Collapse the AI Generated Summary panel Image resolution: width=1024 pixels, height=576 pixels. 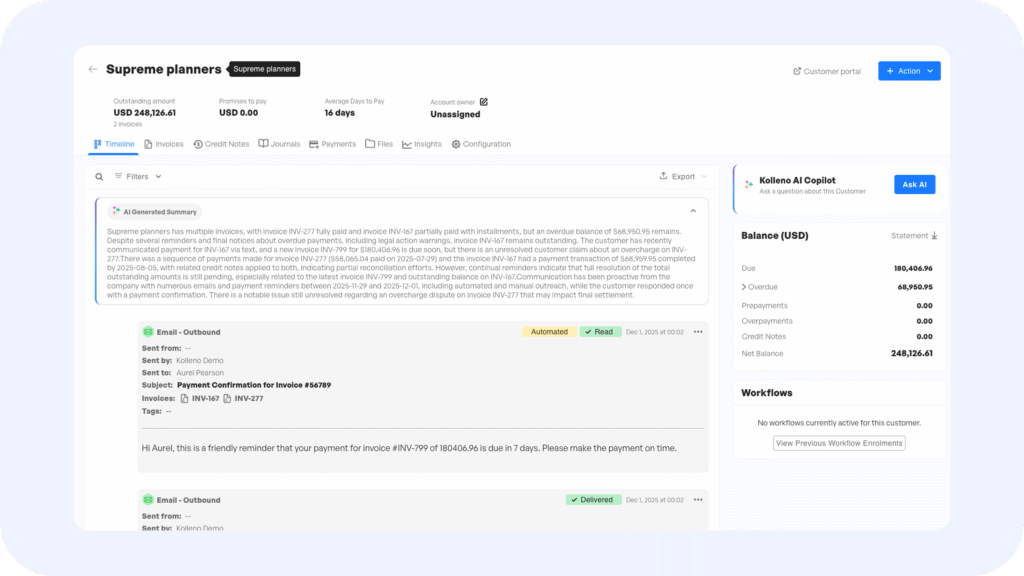click(x=693, y=211)
